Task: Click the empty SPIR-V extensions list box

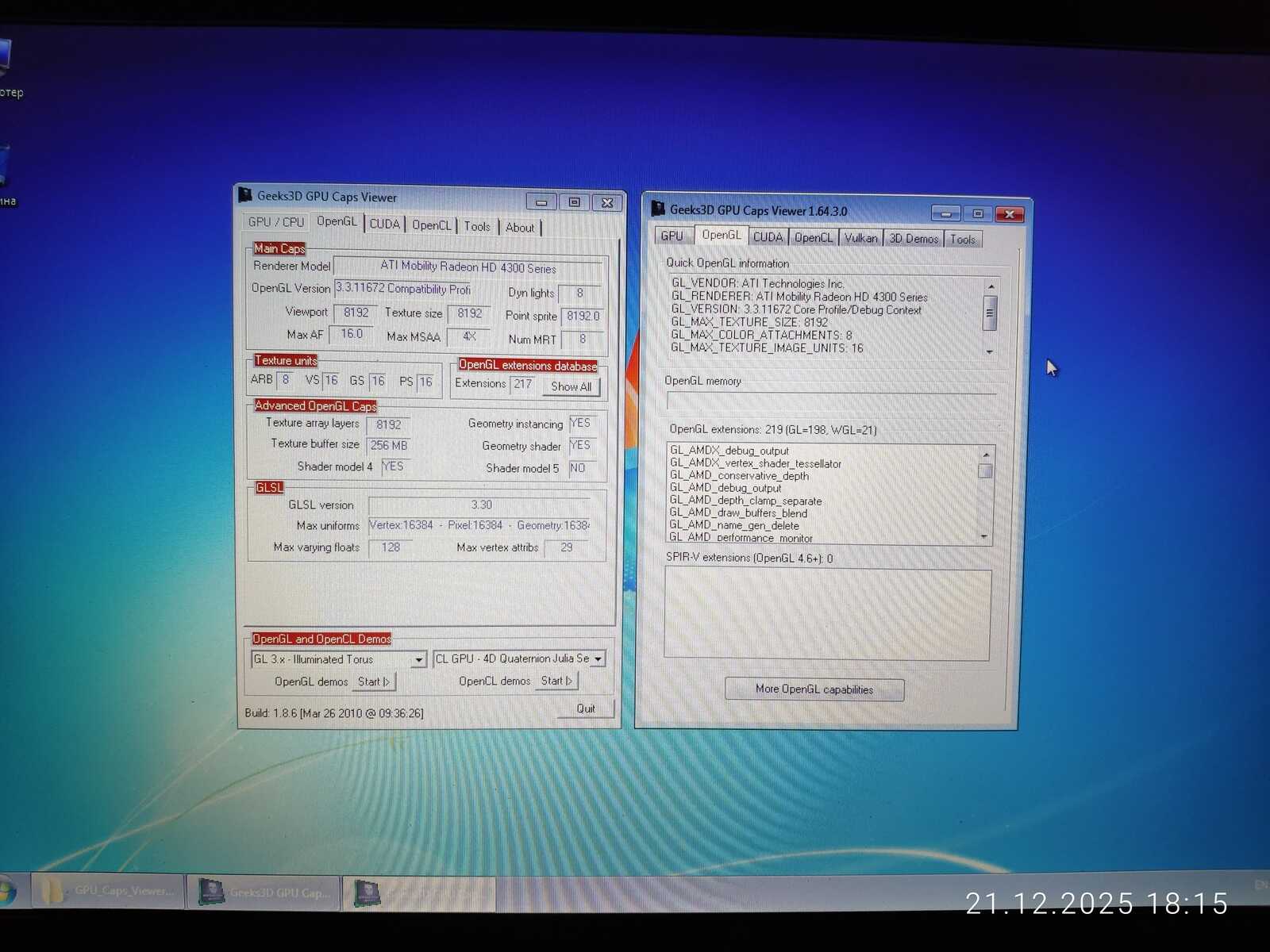Action: tap(828, 614)
